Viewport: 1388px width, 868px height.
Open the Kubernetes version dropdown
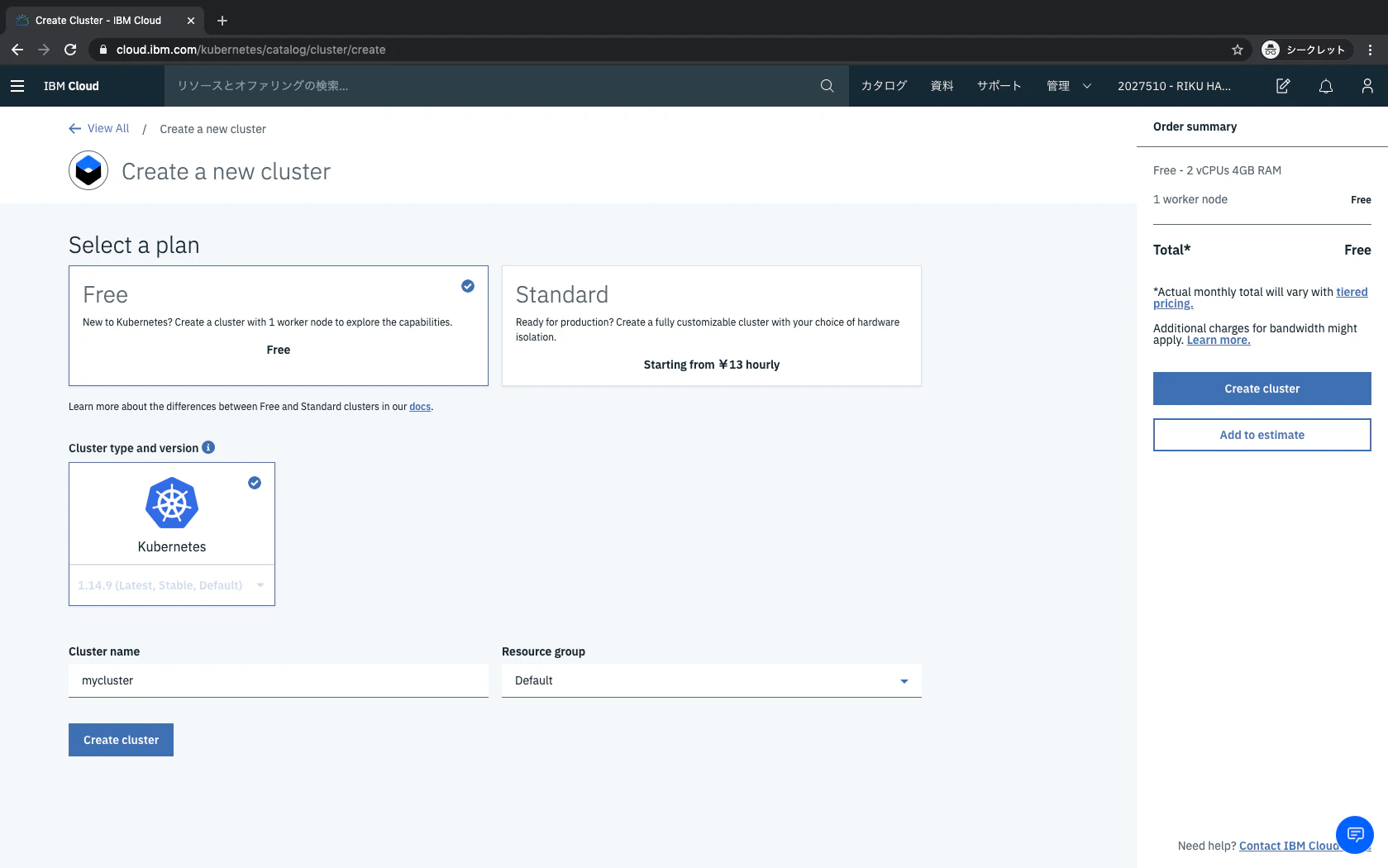(x=172, y=585)
